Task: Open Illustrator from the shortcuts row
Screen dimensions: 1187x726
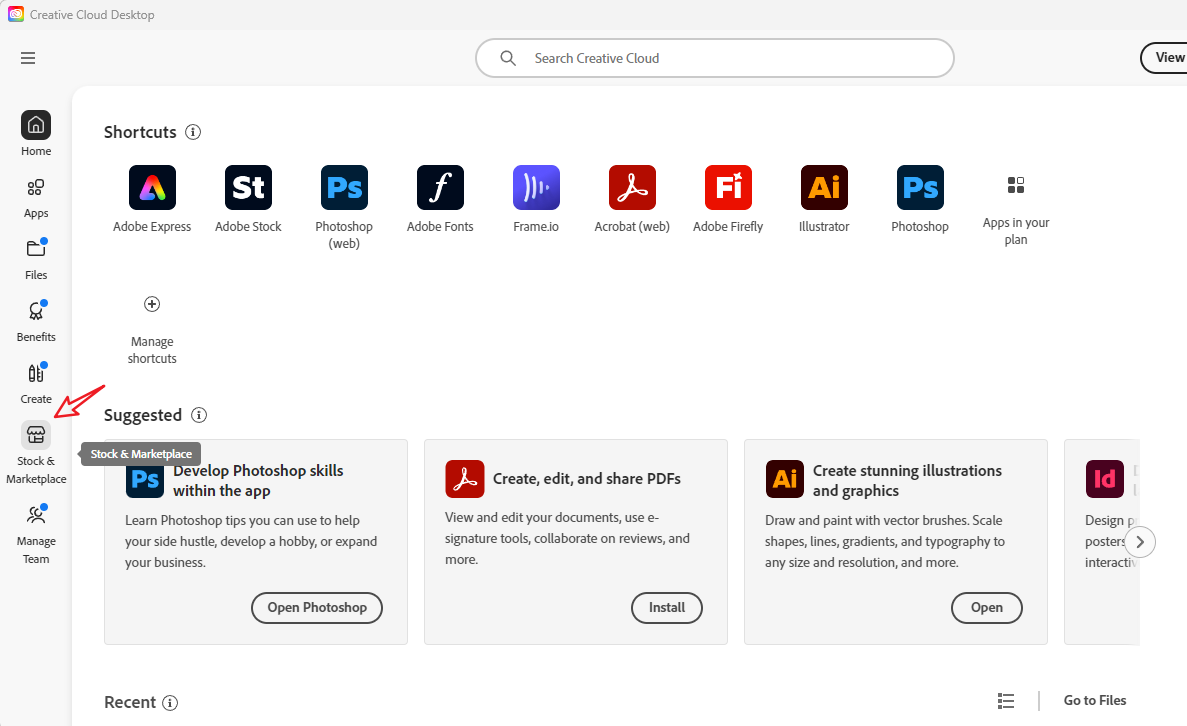Action: (x=824, y=188)
